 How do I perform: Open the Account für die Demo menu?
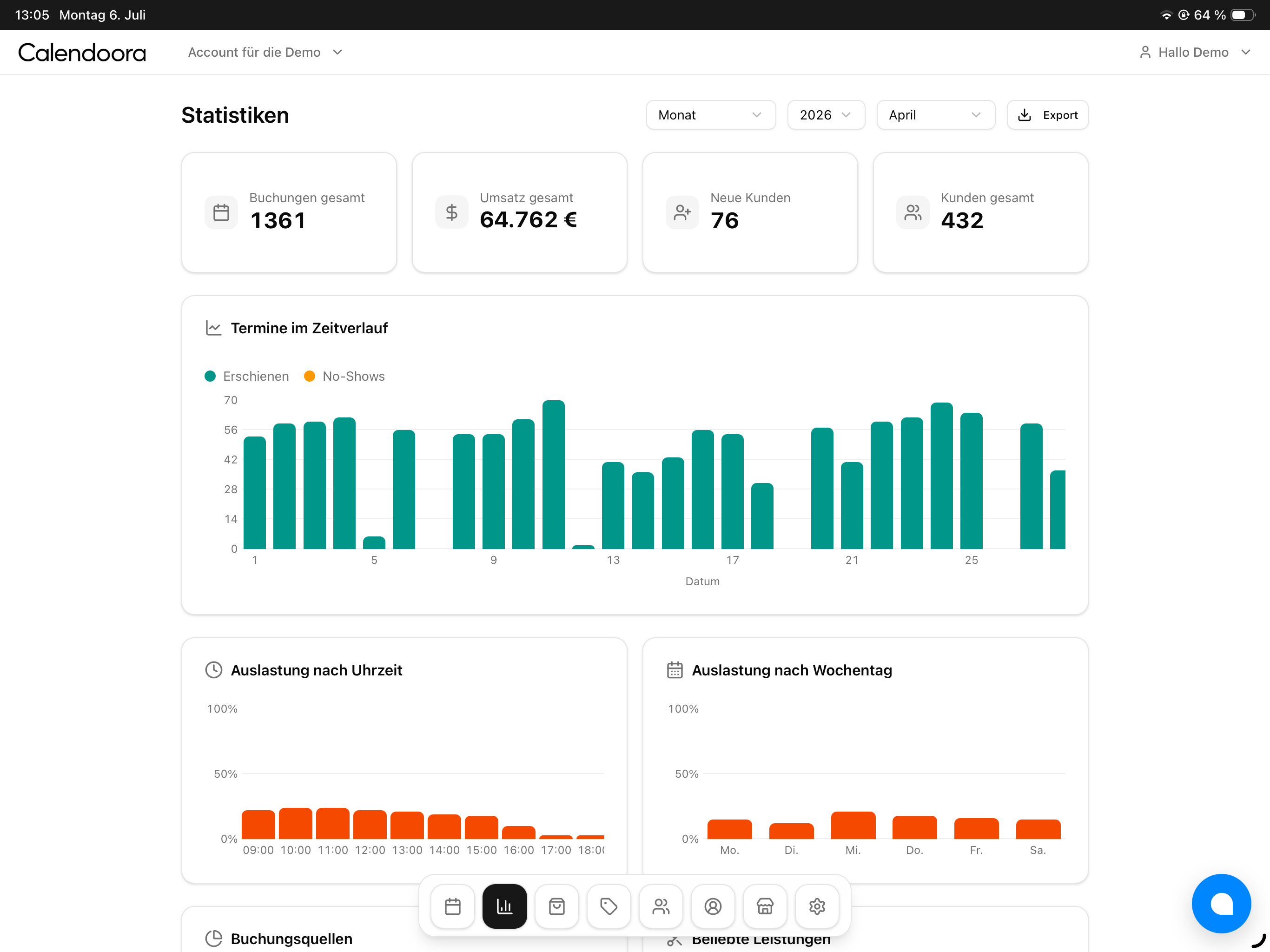pyautogui.click(x=265, y=52)
